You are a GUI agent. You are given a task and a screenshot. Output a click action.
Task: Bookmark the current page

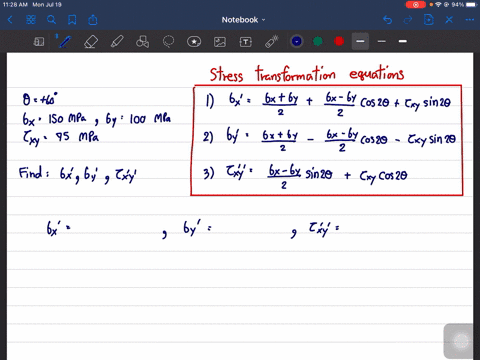(x=72, y=20)
